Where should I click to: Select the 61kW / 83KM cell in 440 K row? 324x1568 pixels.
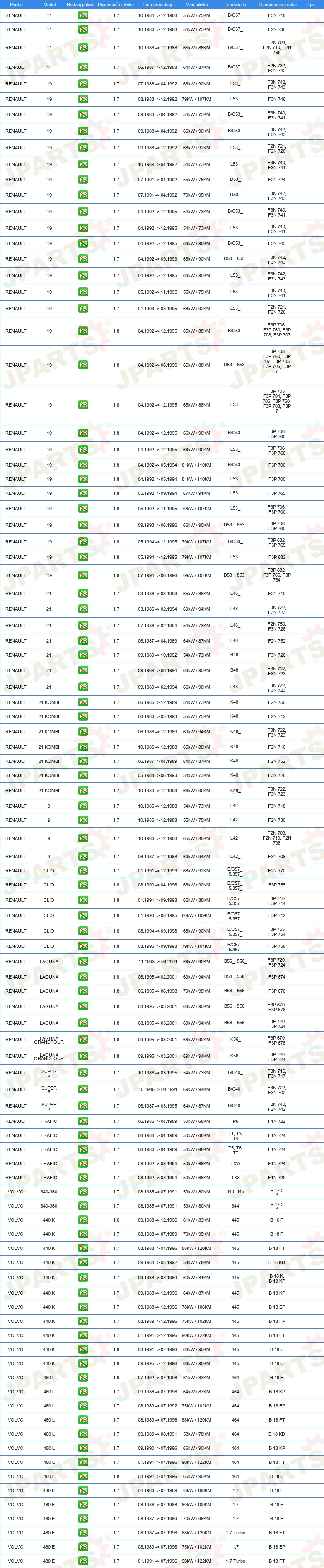click(x=196, y=1220)
